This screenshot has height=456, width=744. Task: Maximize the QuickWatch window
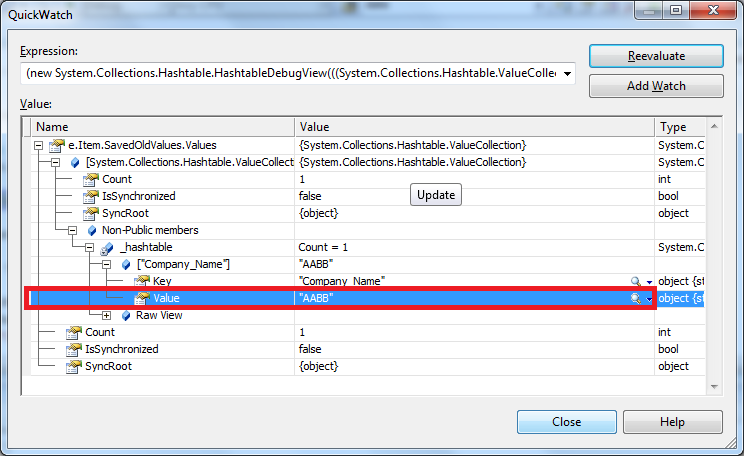coord(676,10)
